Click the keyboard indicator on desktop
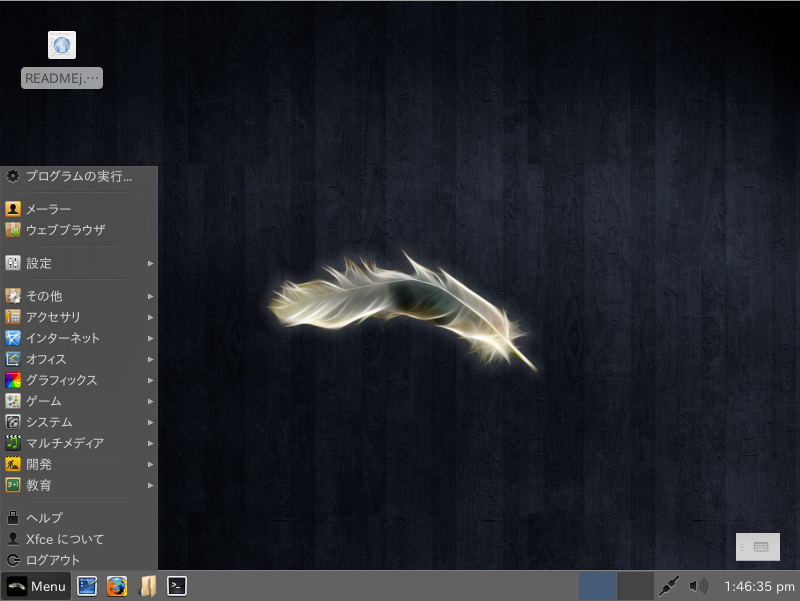This screenshot has height=601, width=800. coord(758,547)
